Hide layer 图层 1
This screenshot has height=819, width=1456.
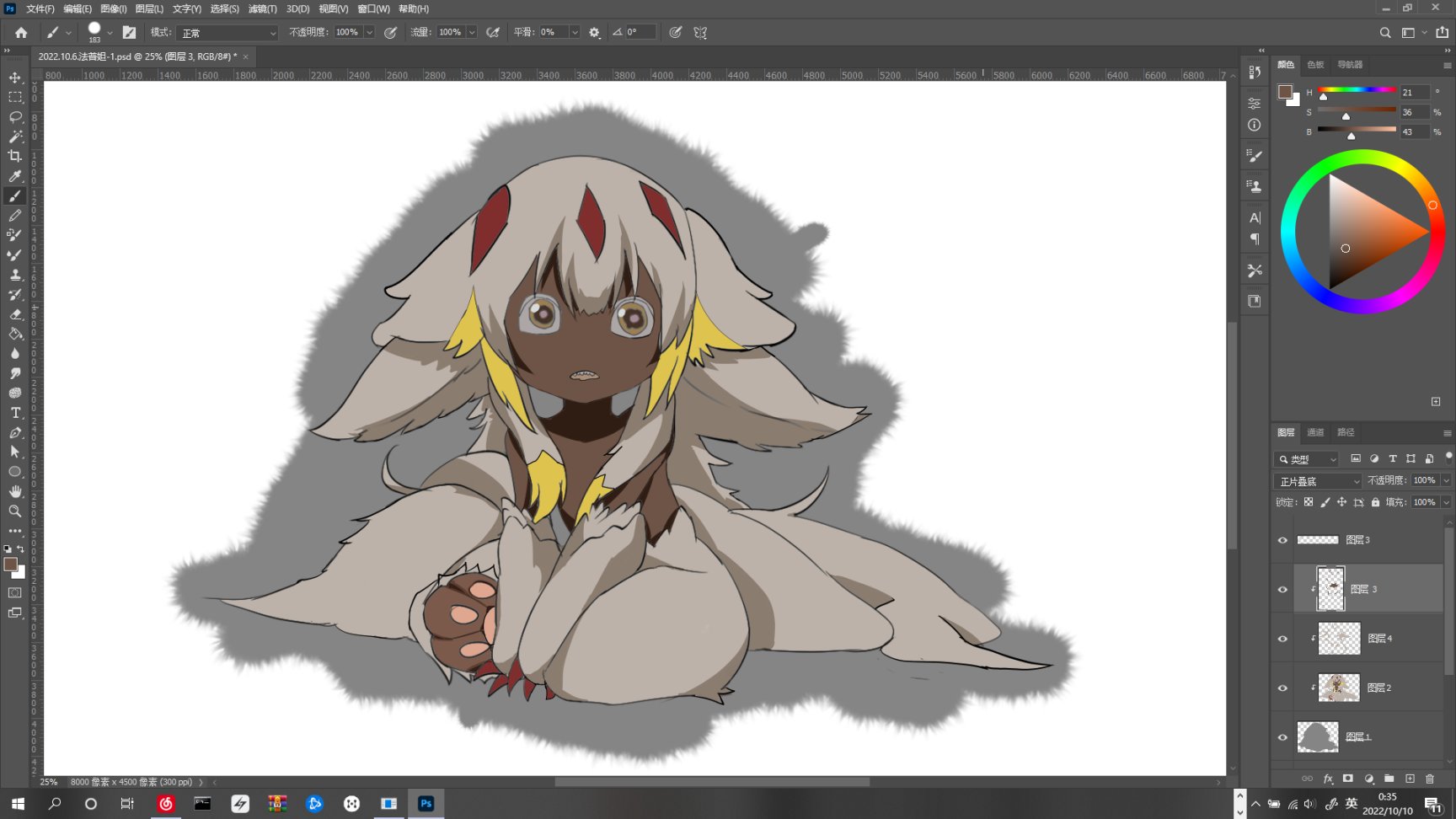pyautogui.click(x=1282, y=737)
